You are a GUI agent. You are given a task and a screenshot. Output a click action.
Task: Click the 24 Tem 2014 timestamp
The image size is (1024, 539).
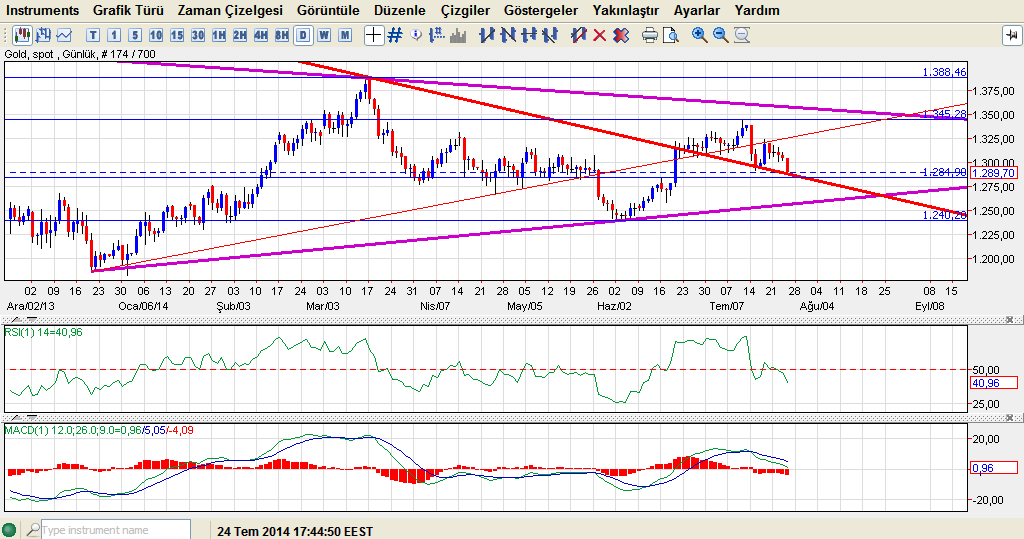click(x=295, y=531)
